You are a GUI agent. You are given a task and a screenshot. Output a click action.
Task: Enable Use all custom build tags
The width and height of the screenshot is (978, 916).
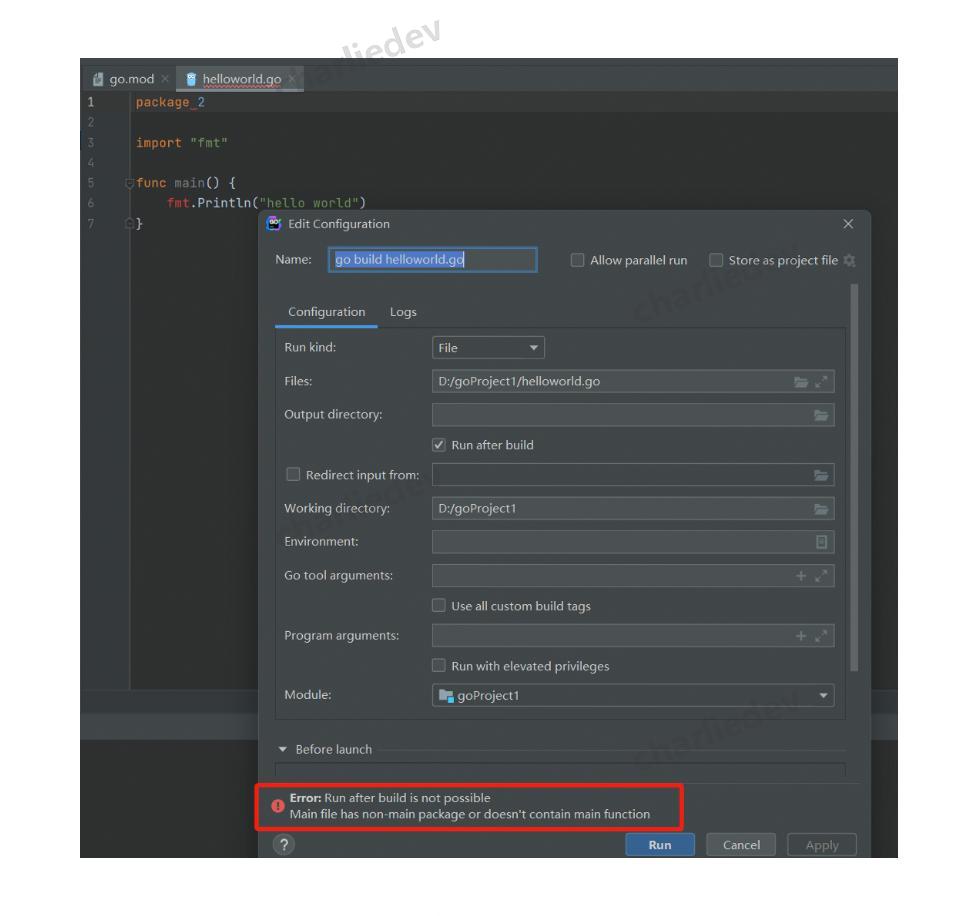point(439,605)
